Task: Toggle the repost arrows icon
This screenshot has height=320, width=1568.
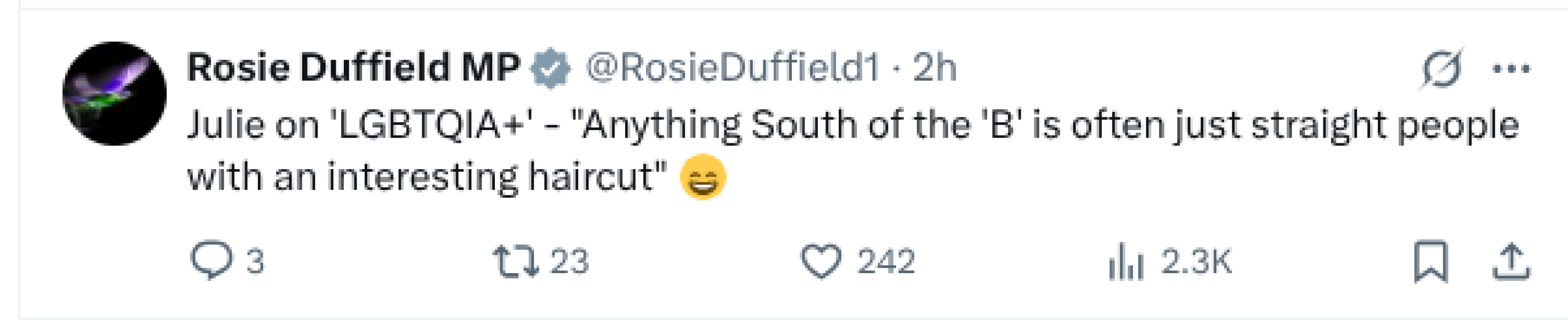Action: click(x=516, y=261)
